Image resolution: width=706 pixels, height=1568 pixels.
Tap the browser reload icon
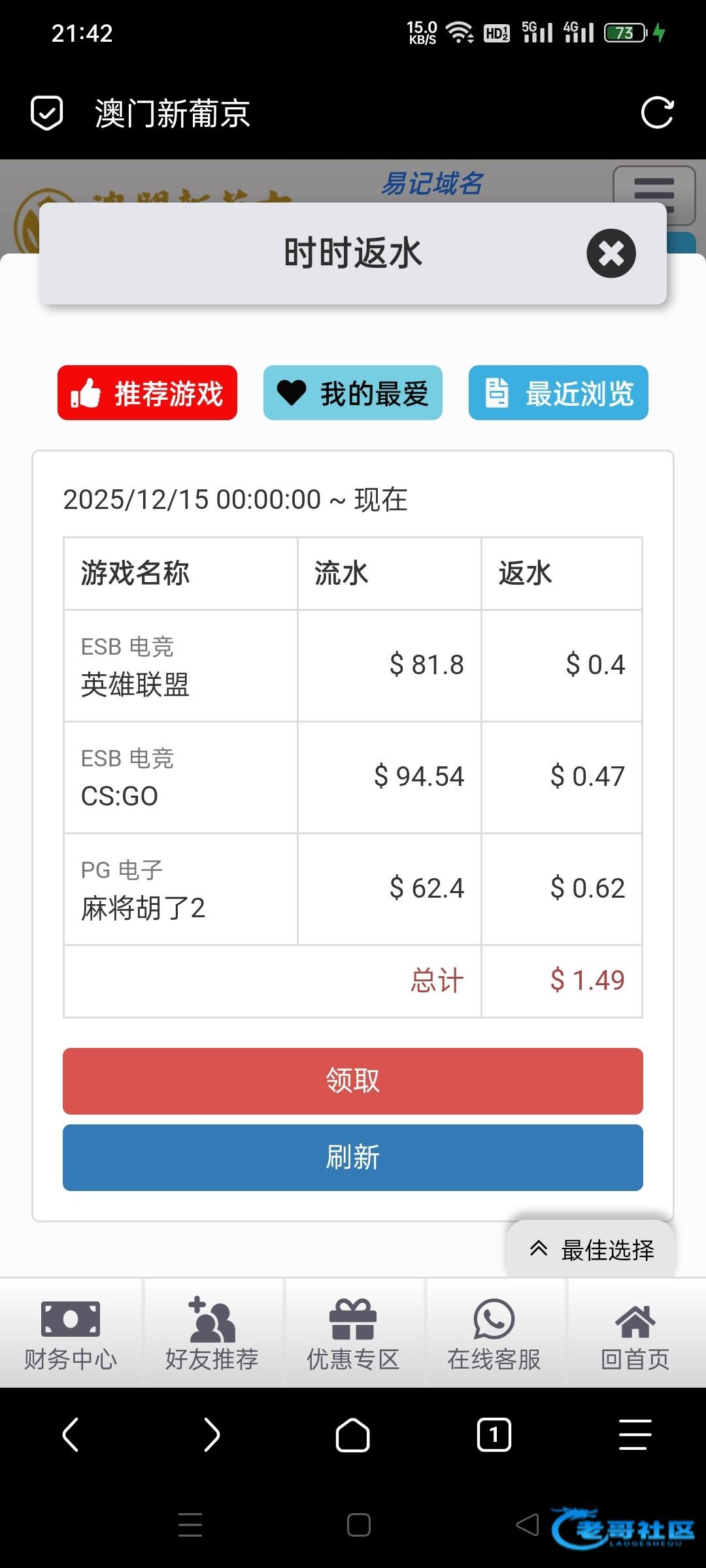(x=657, y=113)
